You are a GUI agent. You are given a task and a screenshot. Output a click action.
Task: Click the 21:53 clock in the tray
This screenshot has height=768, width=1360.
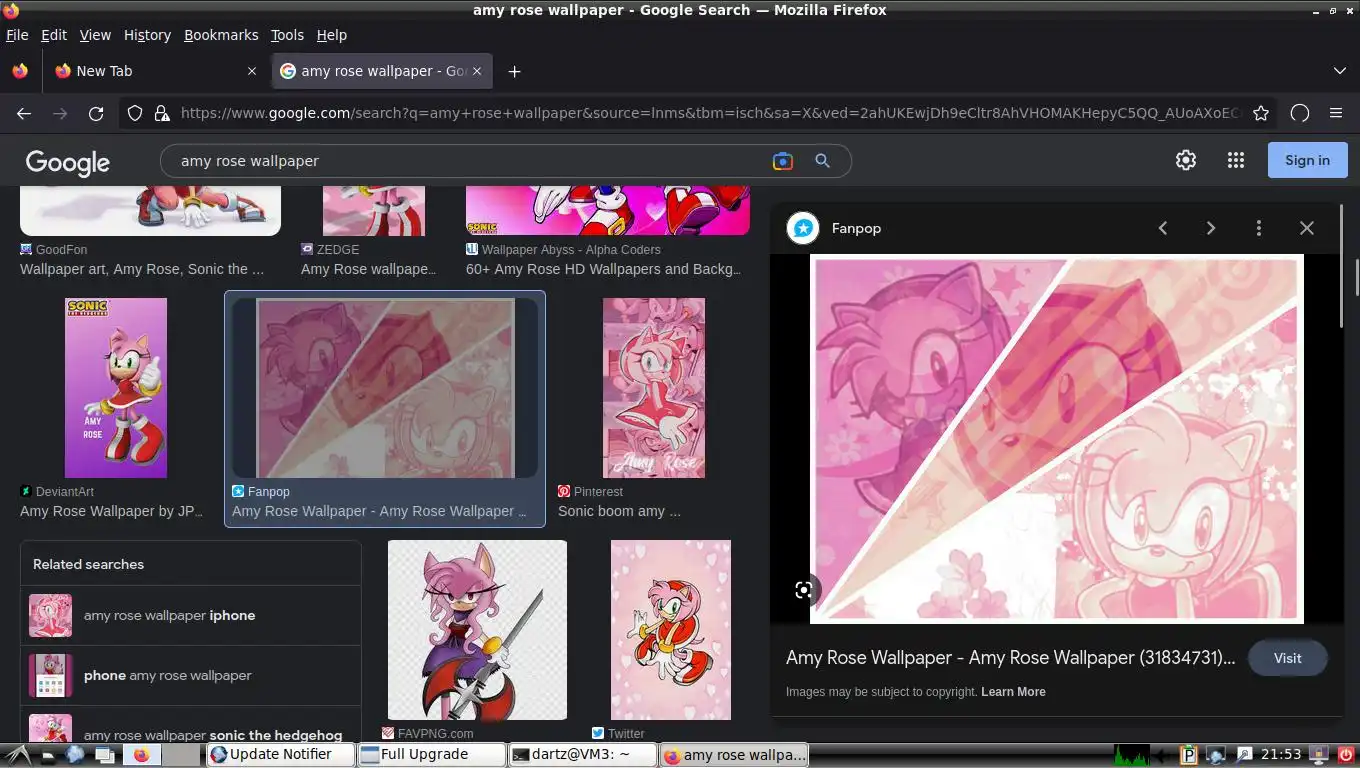point(1281,755)
